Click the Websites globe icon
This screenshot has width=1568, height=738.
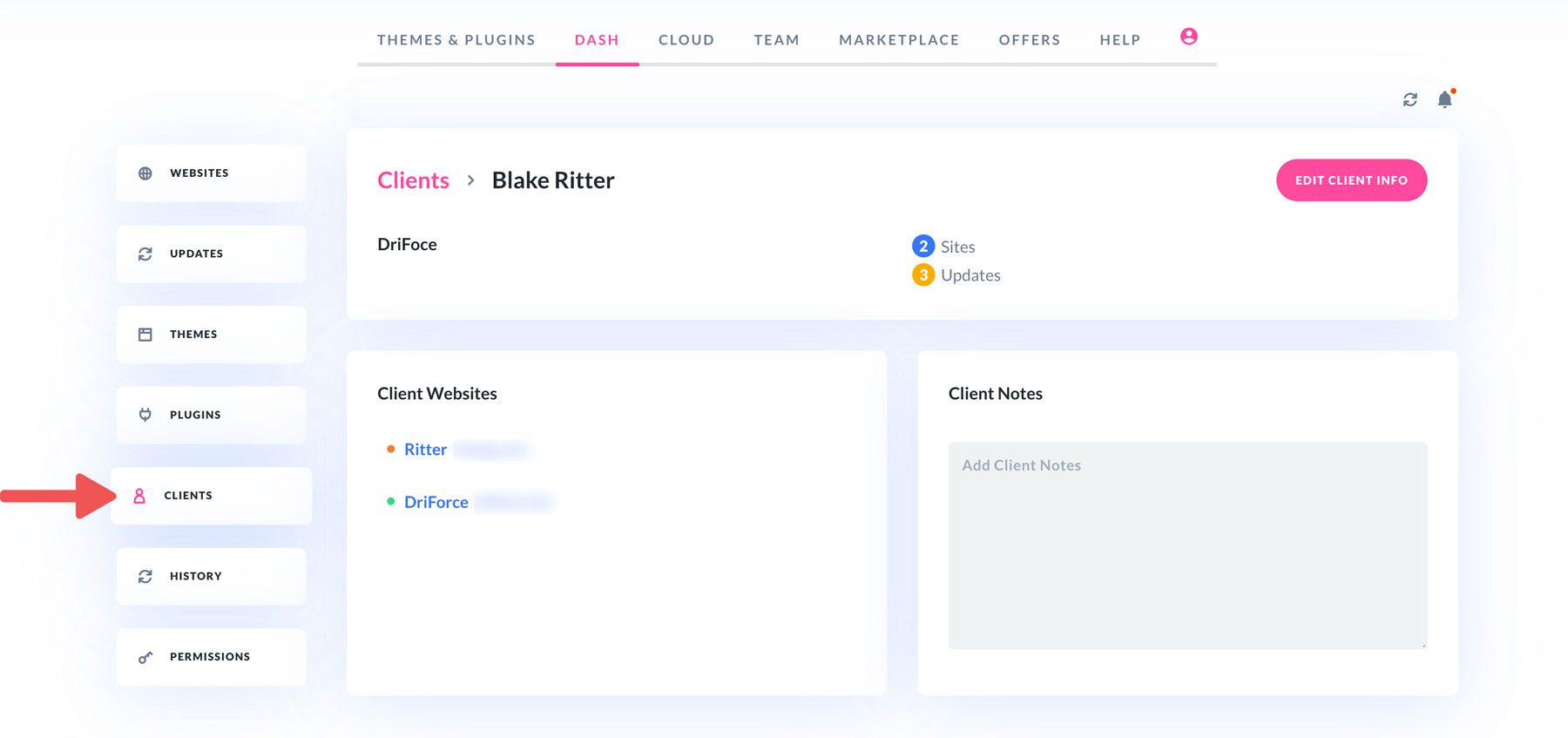point(145,173)
